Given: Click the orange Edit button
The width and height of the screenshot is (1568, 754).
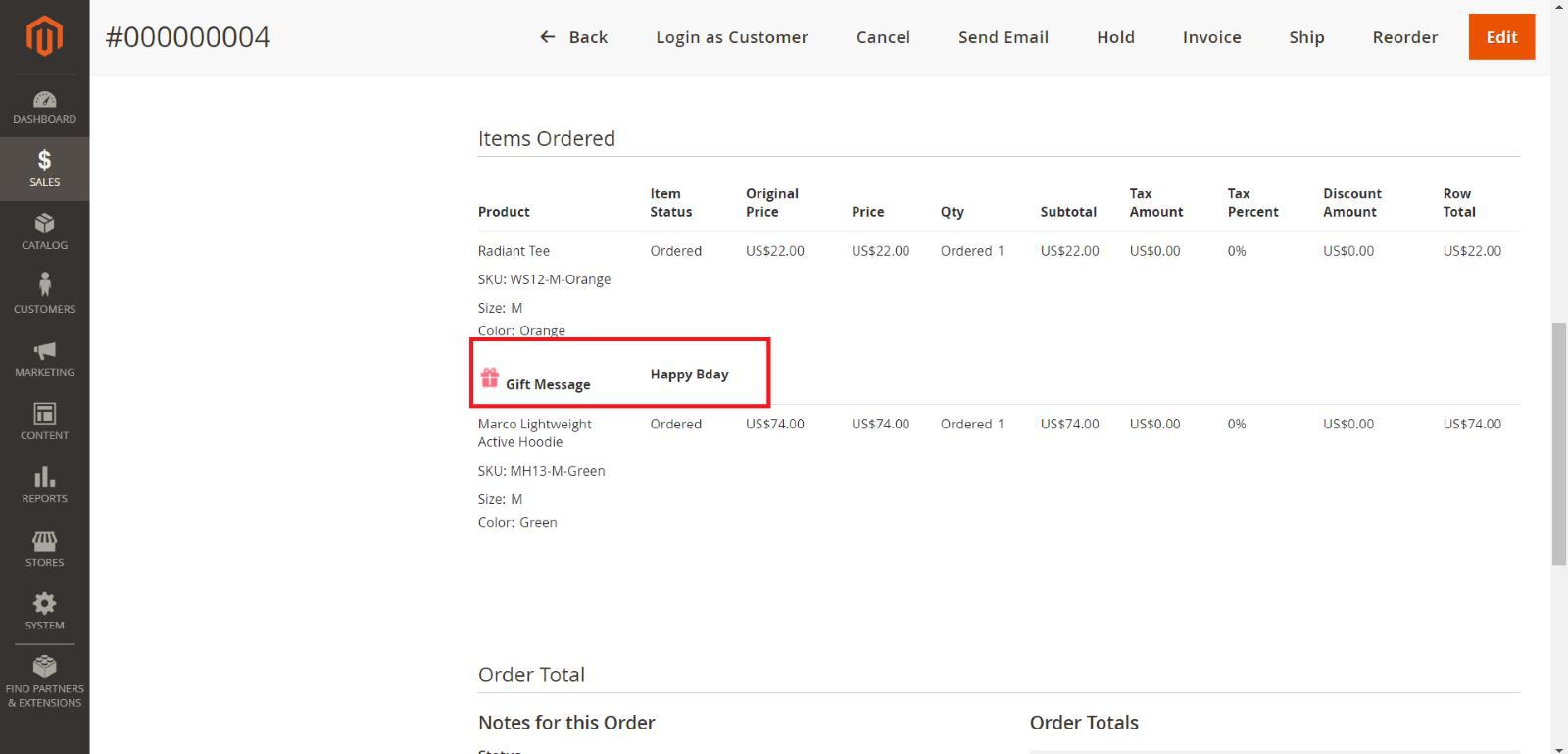Looking at the screenshot, I should (1500, 37).
